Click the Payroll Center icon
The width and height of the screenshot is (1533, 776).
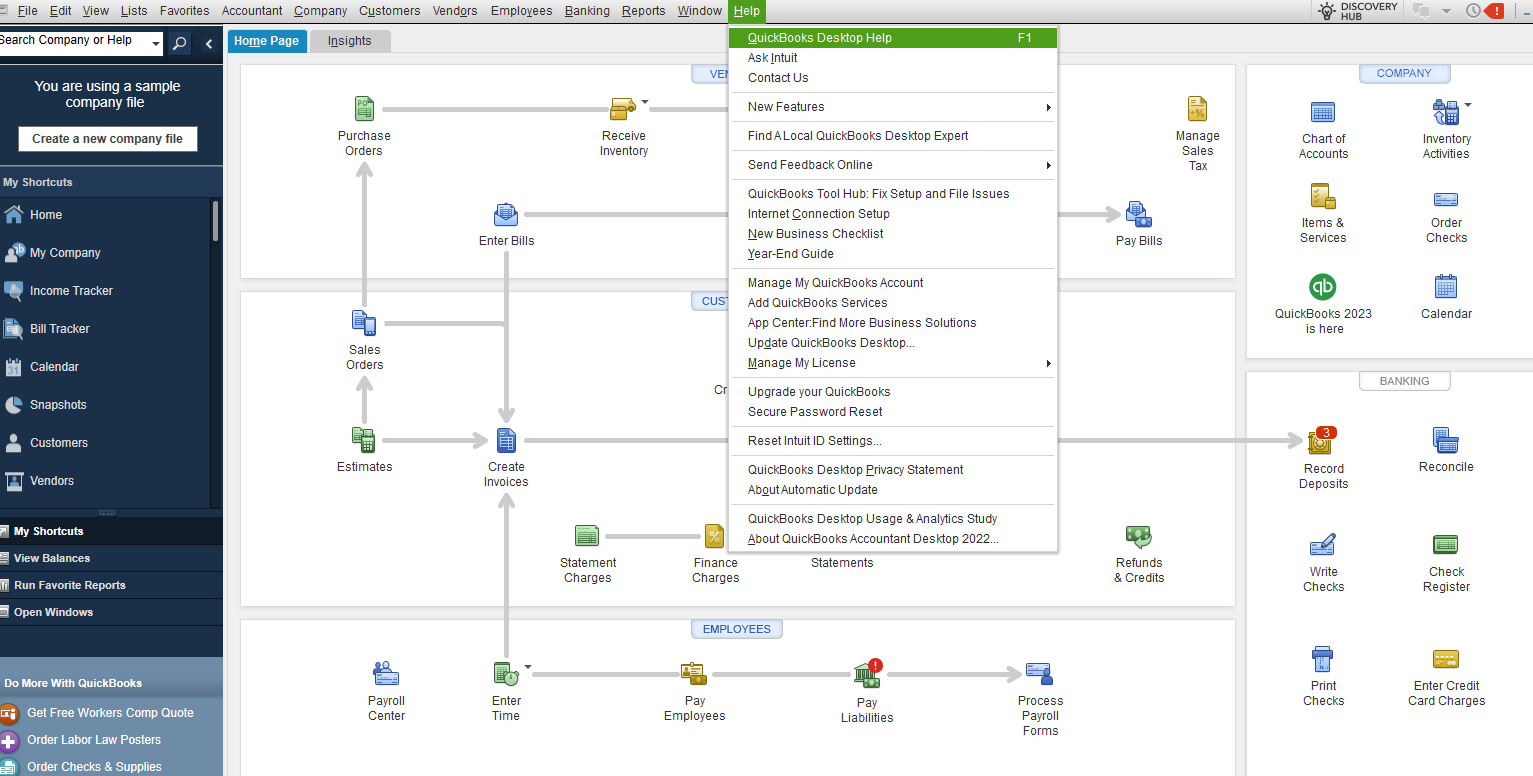point(386,674)
